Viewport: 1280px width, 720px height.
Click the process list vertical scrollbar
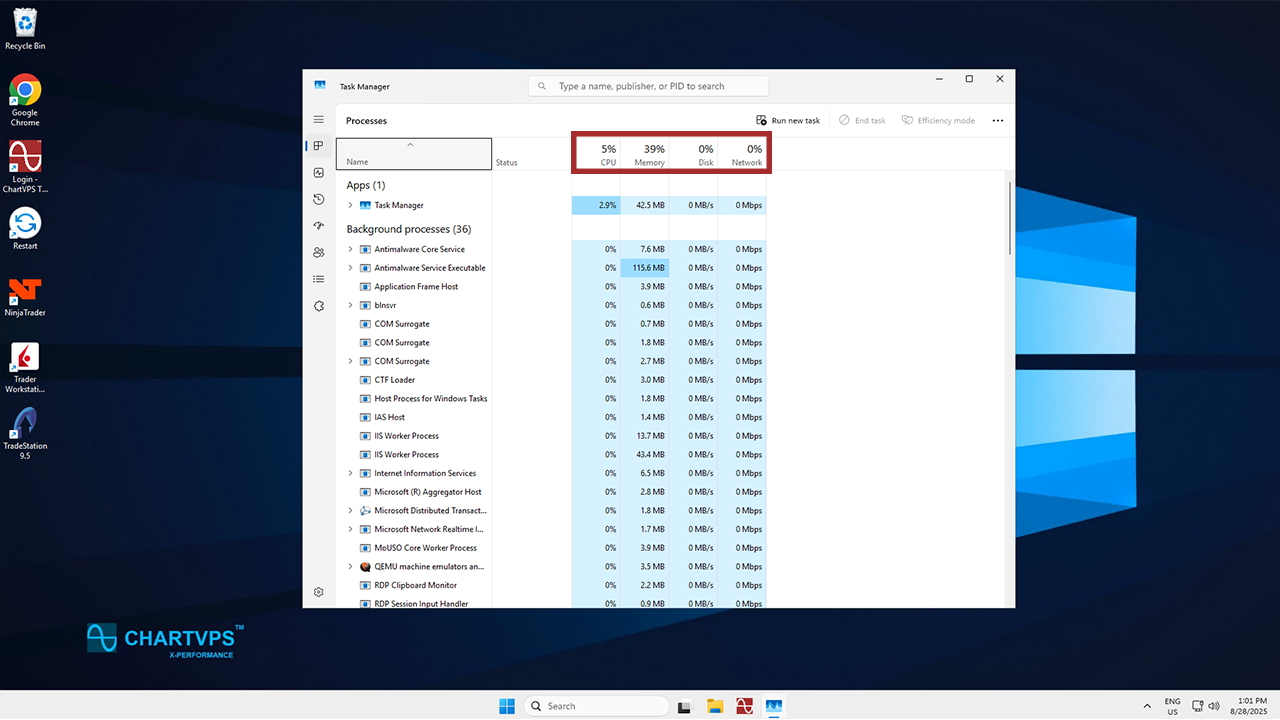click(1010, 218)
